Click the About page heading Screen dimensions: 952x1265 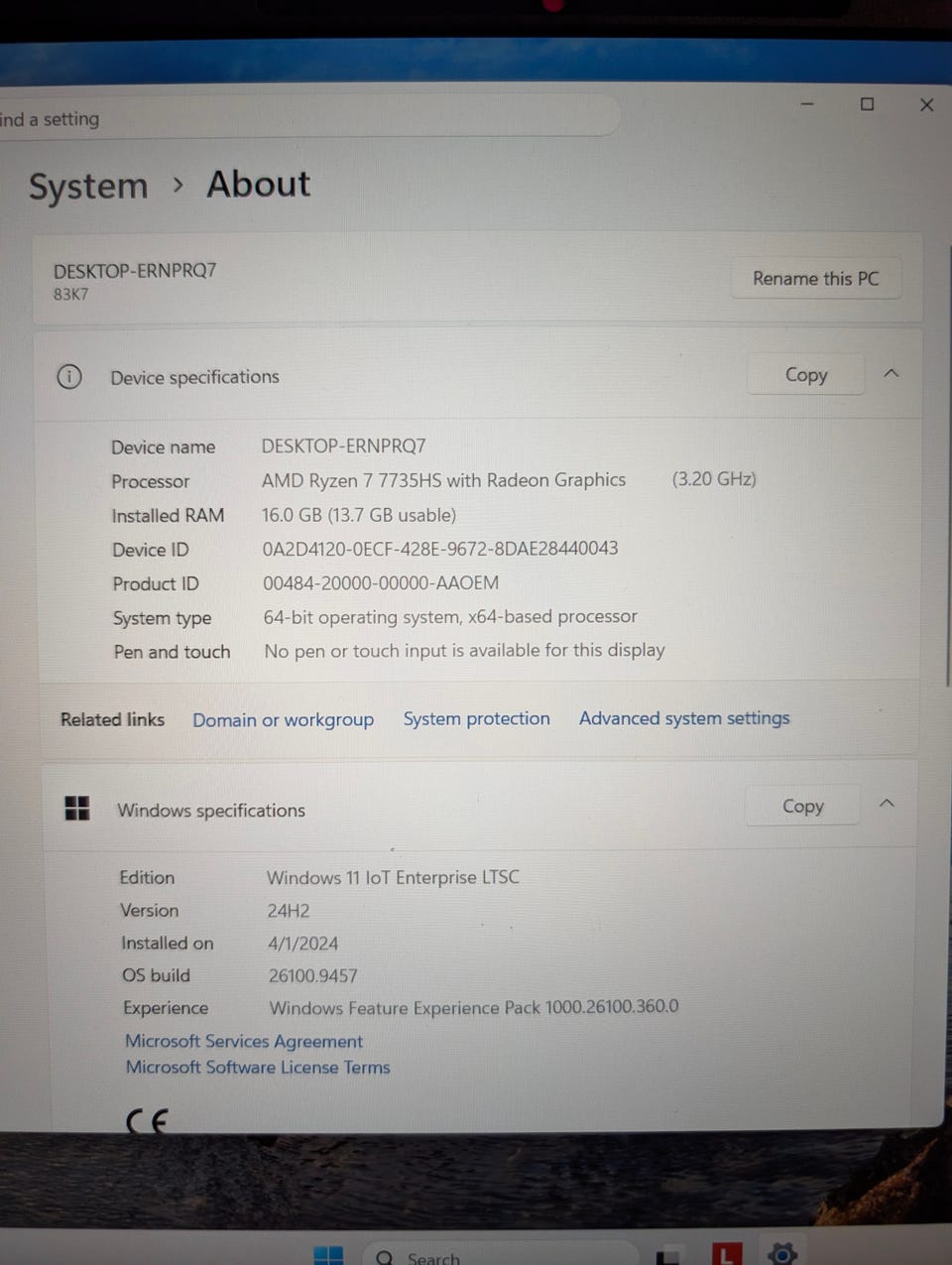pyautogui.click(x=259, y=185)
